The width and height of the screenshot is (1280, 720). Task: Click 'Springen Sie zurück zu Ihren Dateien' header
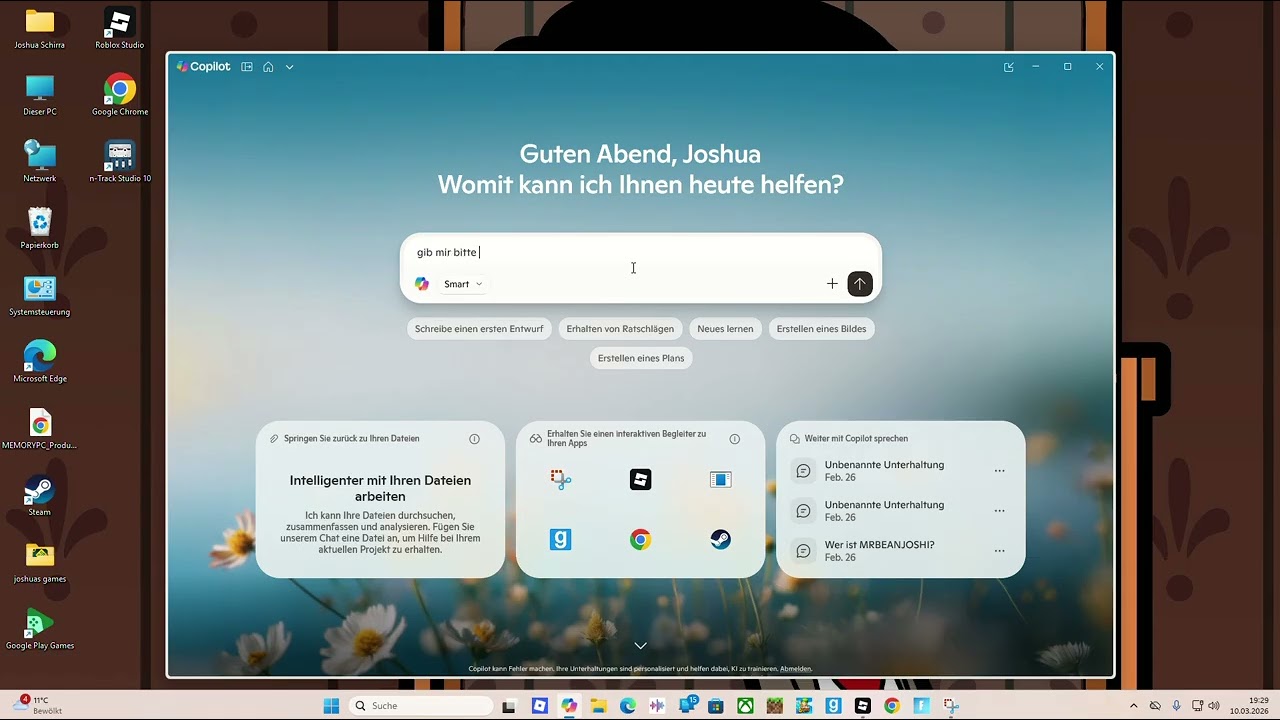pos(351,439)
